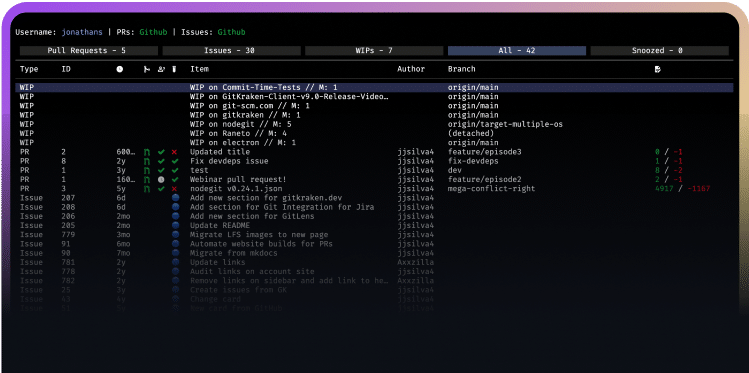Click the file changes column header icon
The width and height of the screenshot is (749, 373).
click(x=658, y=69)
